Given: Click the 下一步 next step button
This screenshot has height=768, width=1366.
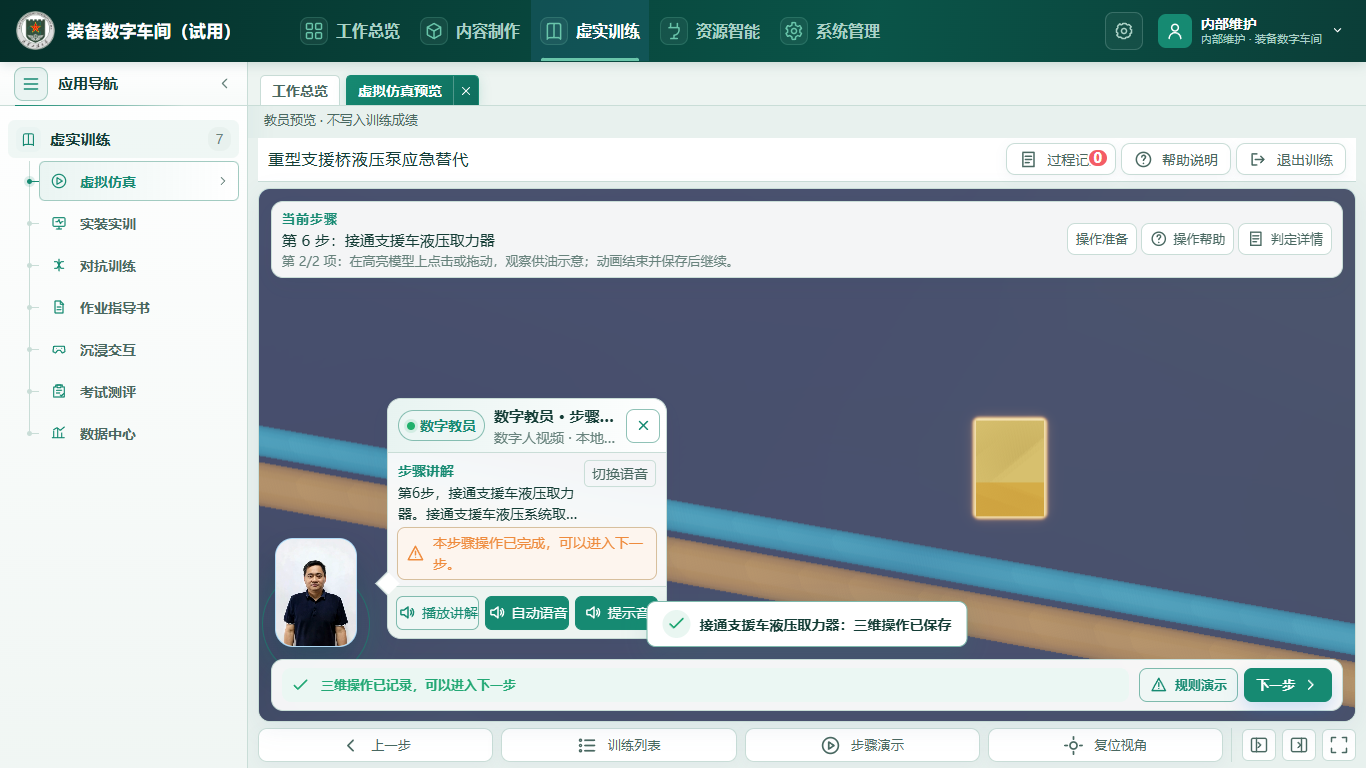Looking at the screenshot, I should point(1287,685).
